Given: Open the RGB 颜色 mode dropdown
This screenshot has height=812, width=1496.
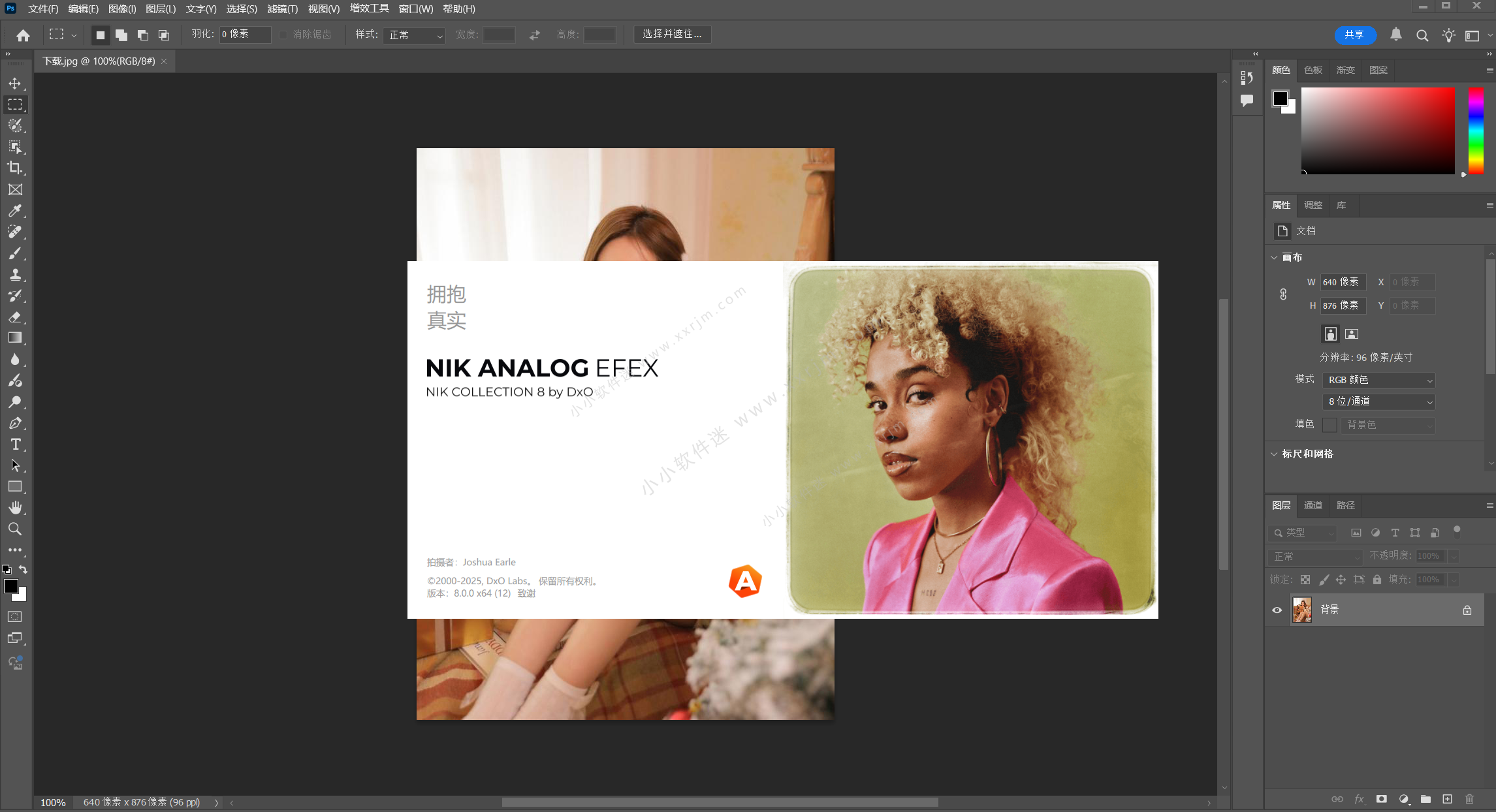Looking at the screenshot, I should click(1379, 380).
